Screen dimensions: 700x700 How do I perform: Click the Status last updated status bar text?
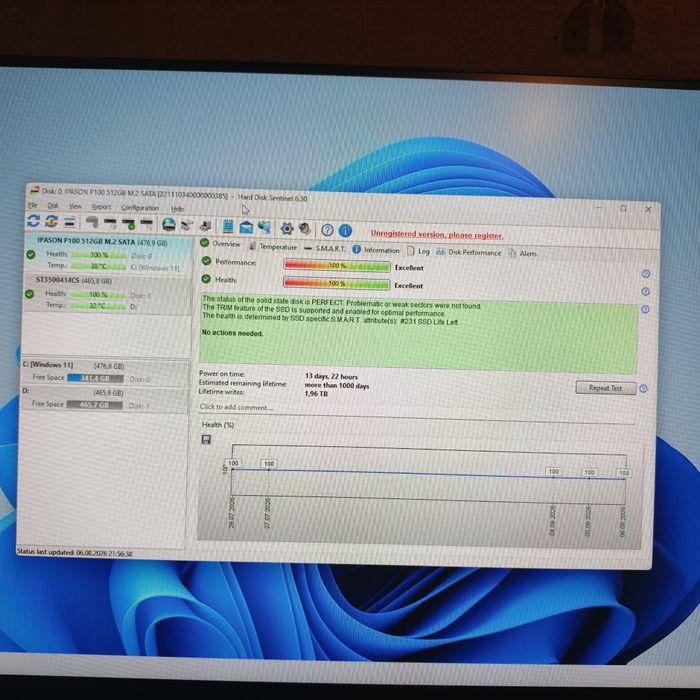75,553
